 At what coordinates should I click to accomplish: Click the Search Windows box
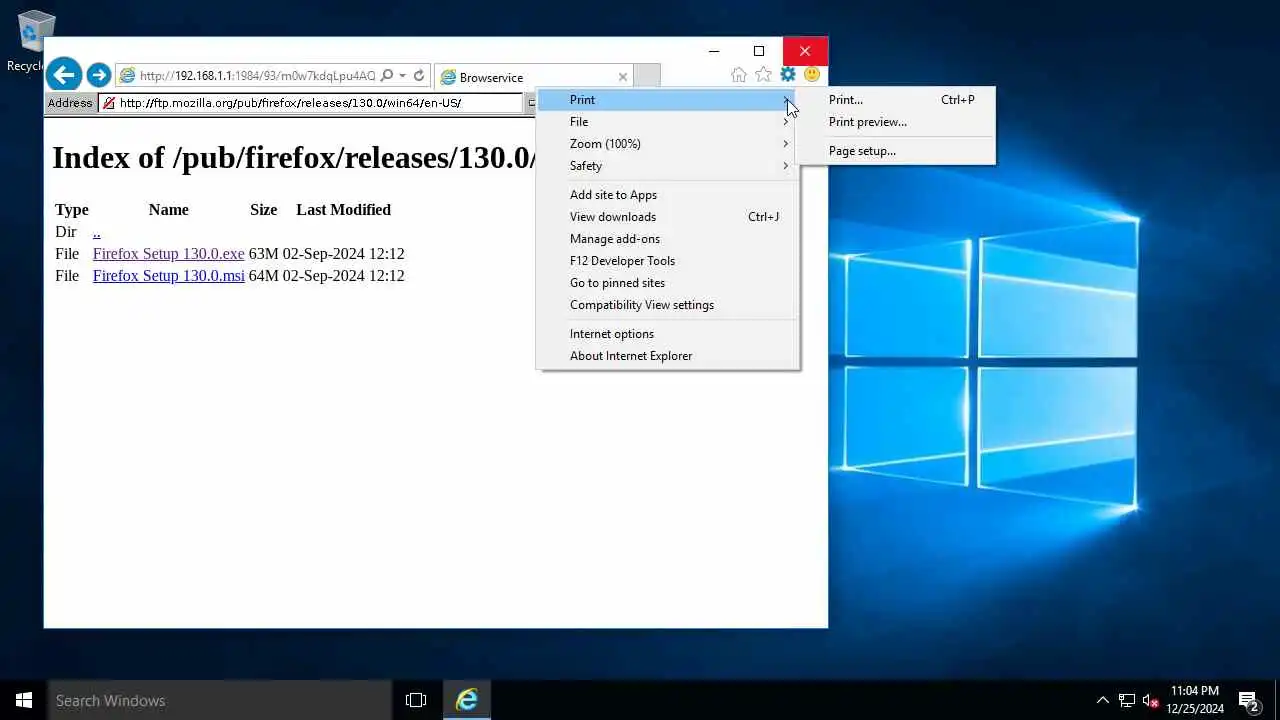pos(220,700)
